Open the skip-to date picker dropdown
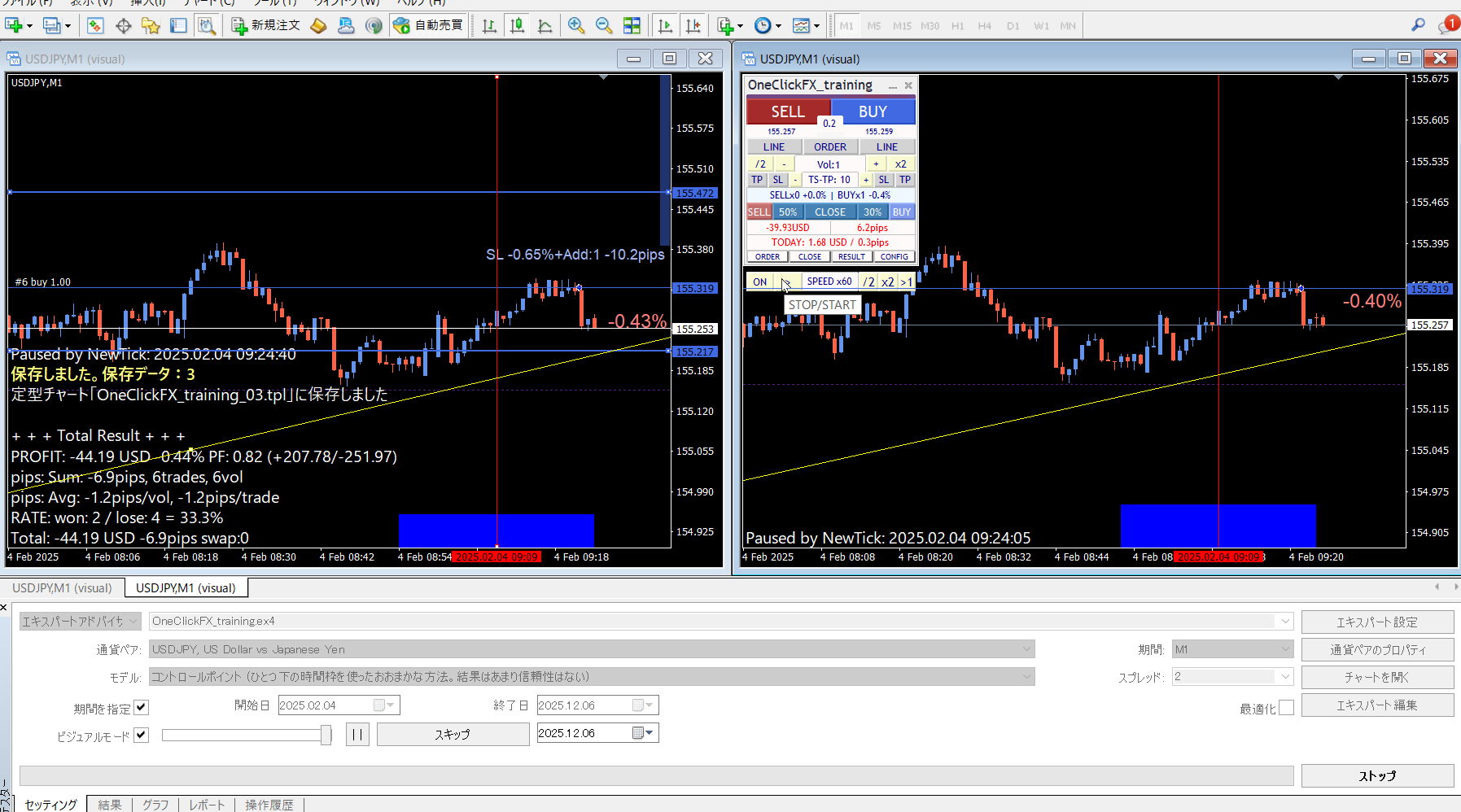The image size is (1461, 812). click(x=643, y=733)
